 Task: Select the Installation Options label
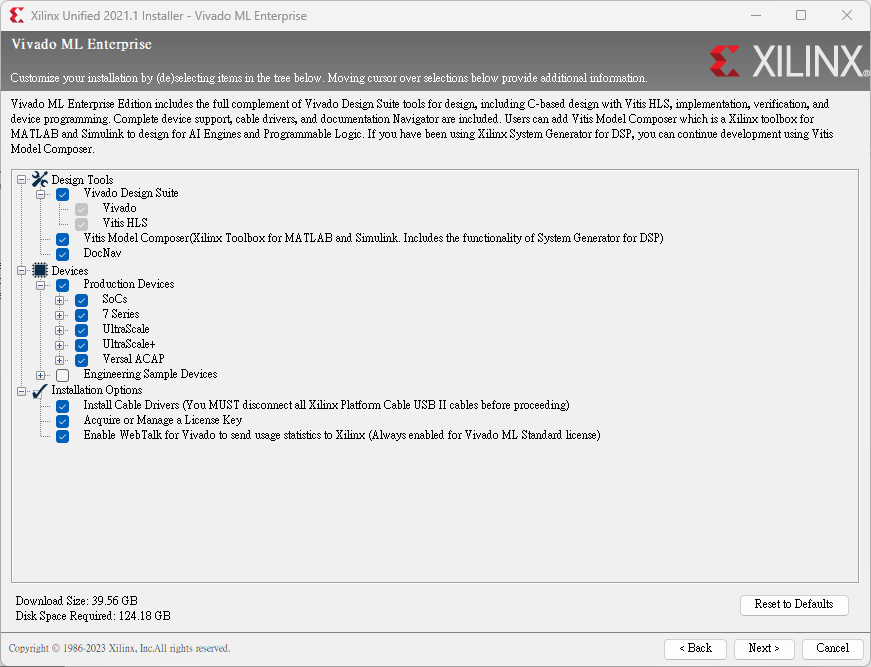coord(97,390)
